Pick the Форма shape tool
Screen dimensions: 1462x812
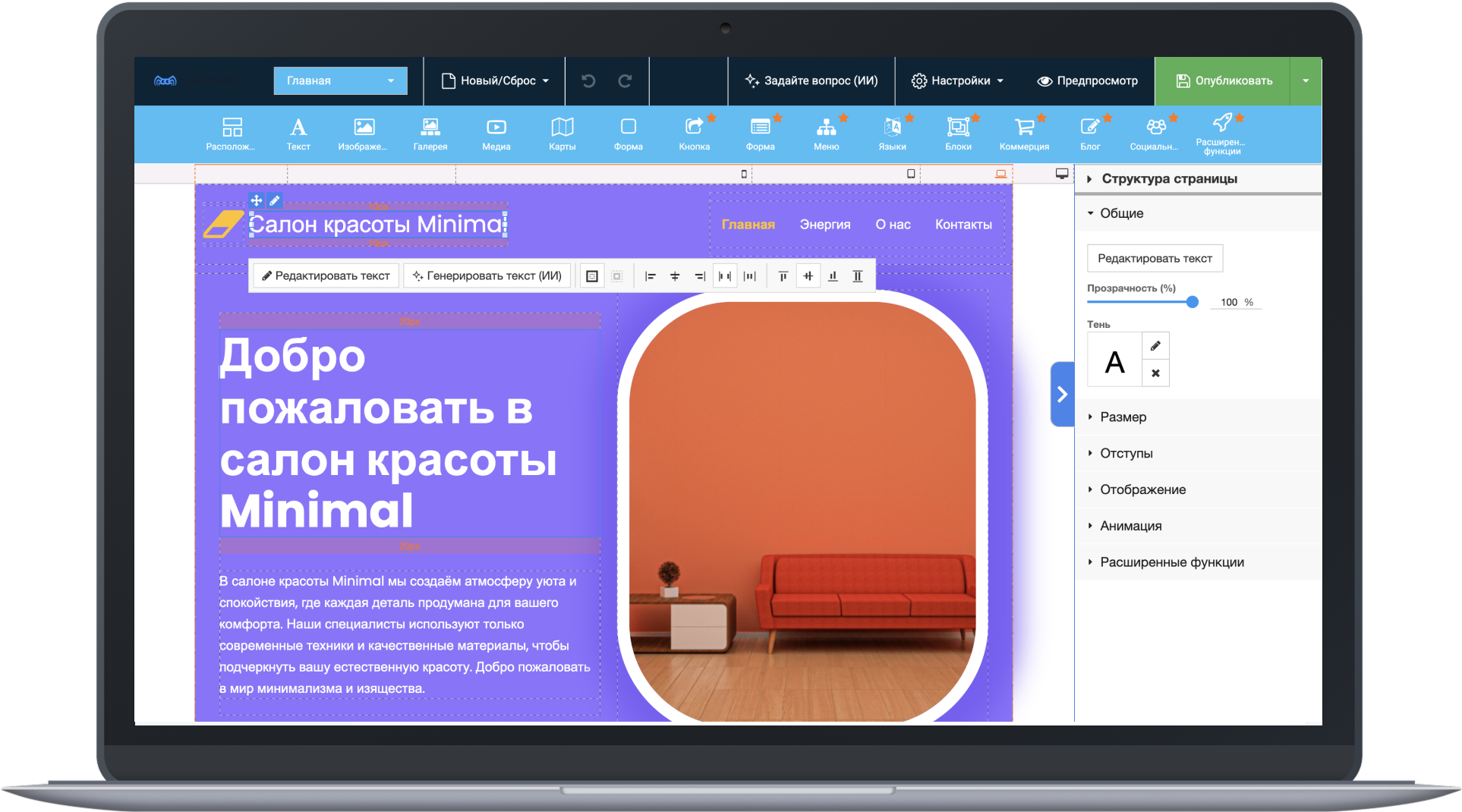click(x=629, y=134)
